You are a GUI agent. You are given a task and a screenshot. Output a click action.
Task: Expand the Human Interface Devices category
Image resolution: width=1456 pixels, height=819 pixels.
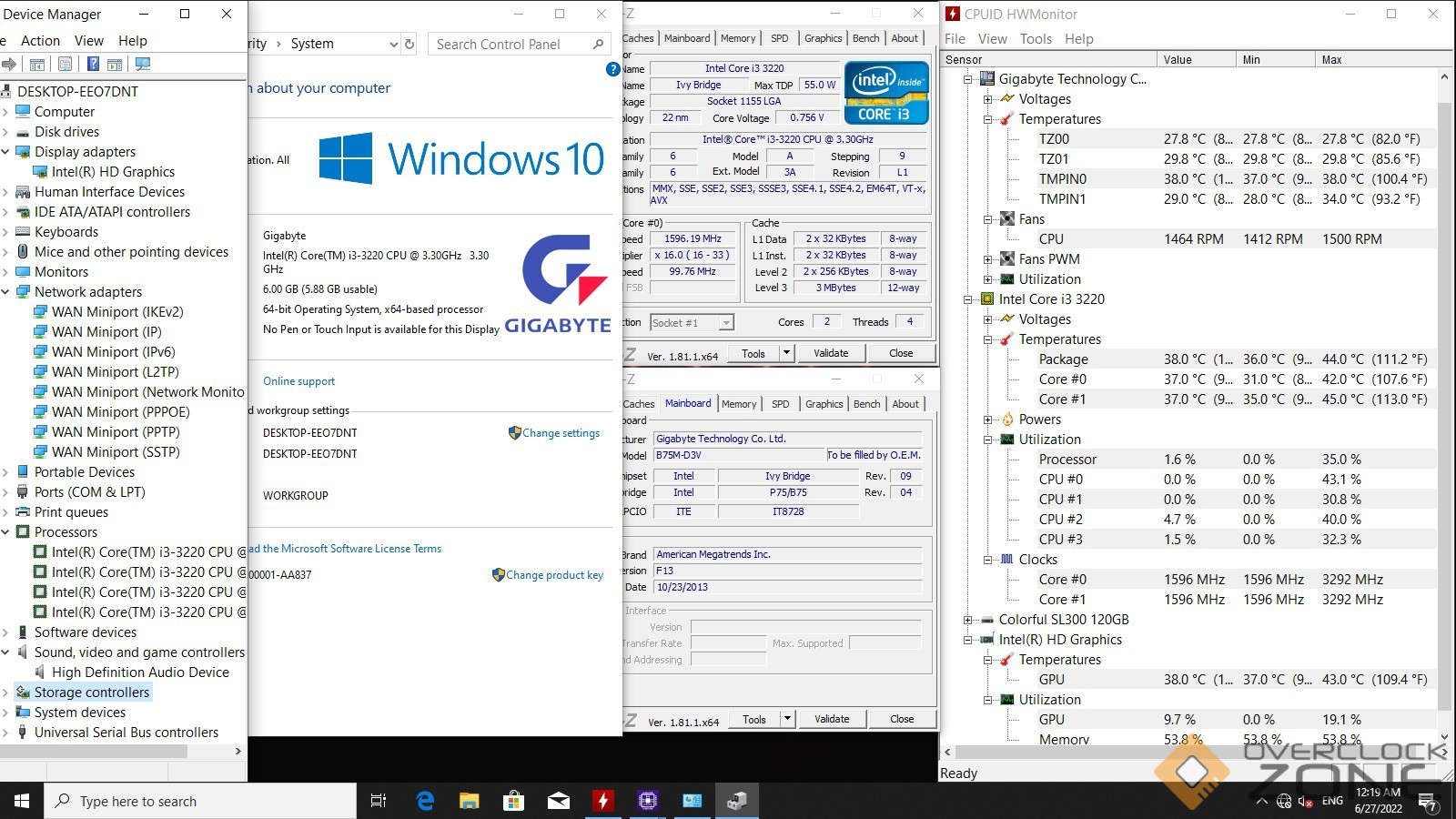pyautogui.click(x=5, y=192)
